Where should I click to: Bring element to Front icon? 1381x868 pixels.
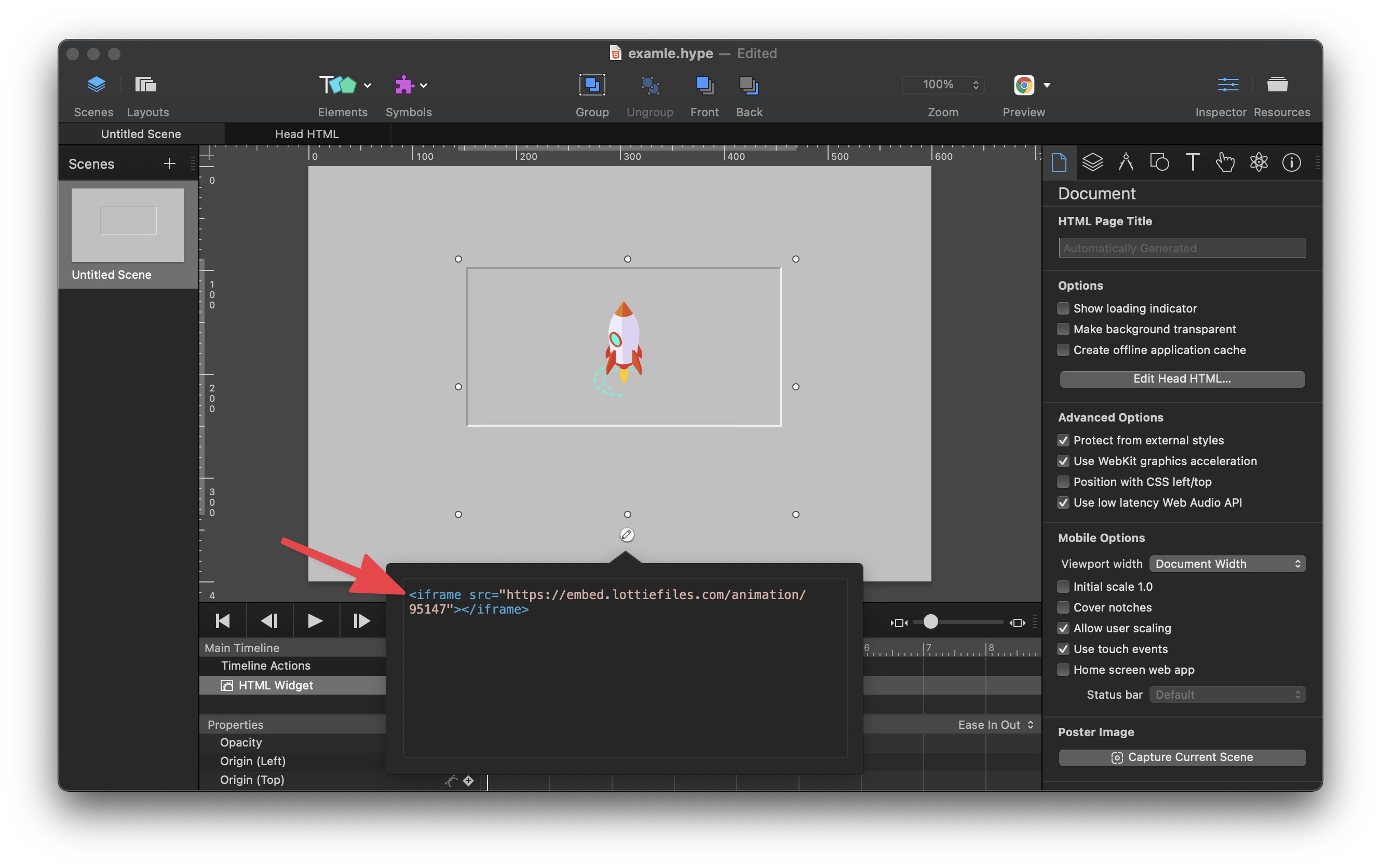[705, 85]
